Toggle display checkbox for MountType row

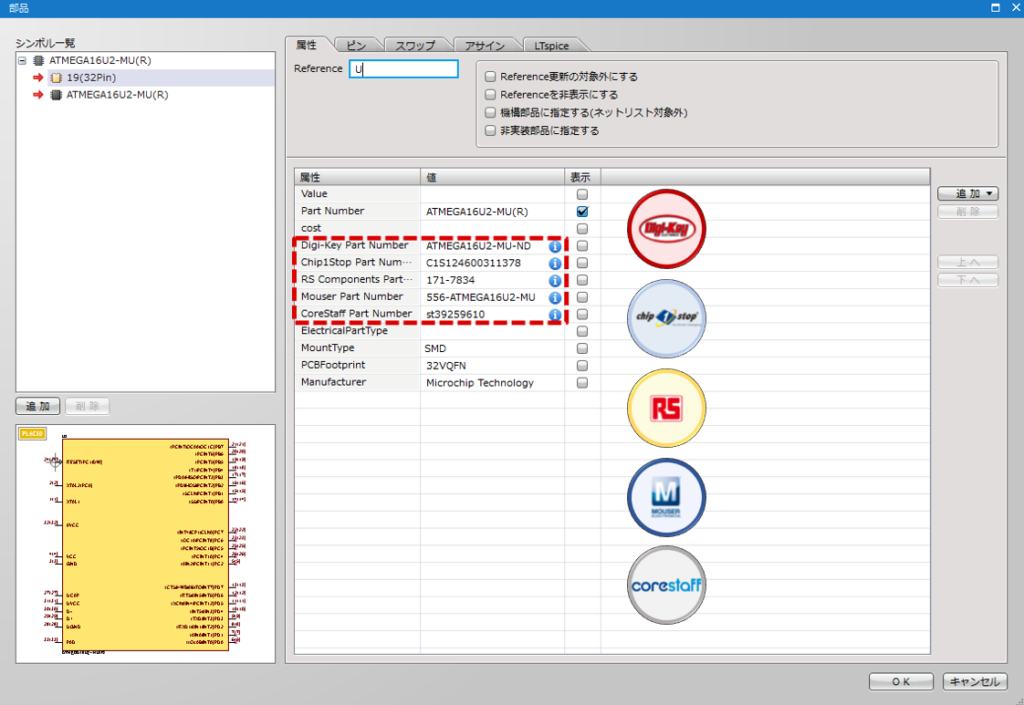click(x=582, y=349)
